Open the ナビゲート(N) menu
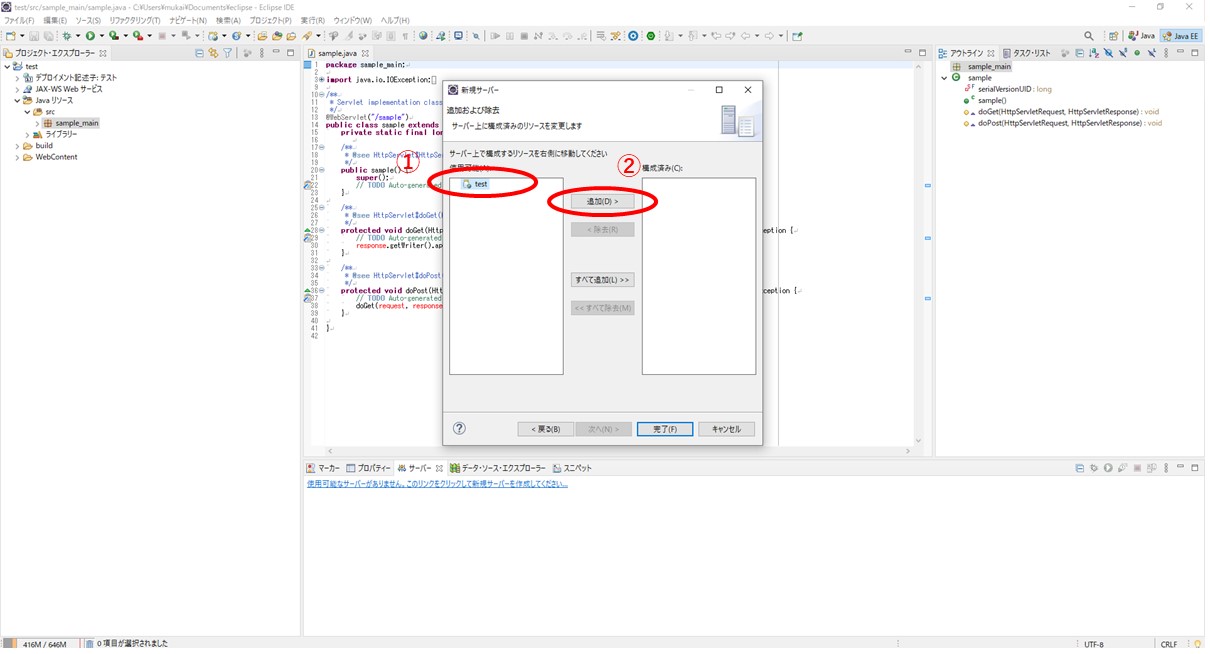This screenshot has height=654, width=1210. [x=188, y=20]
